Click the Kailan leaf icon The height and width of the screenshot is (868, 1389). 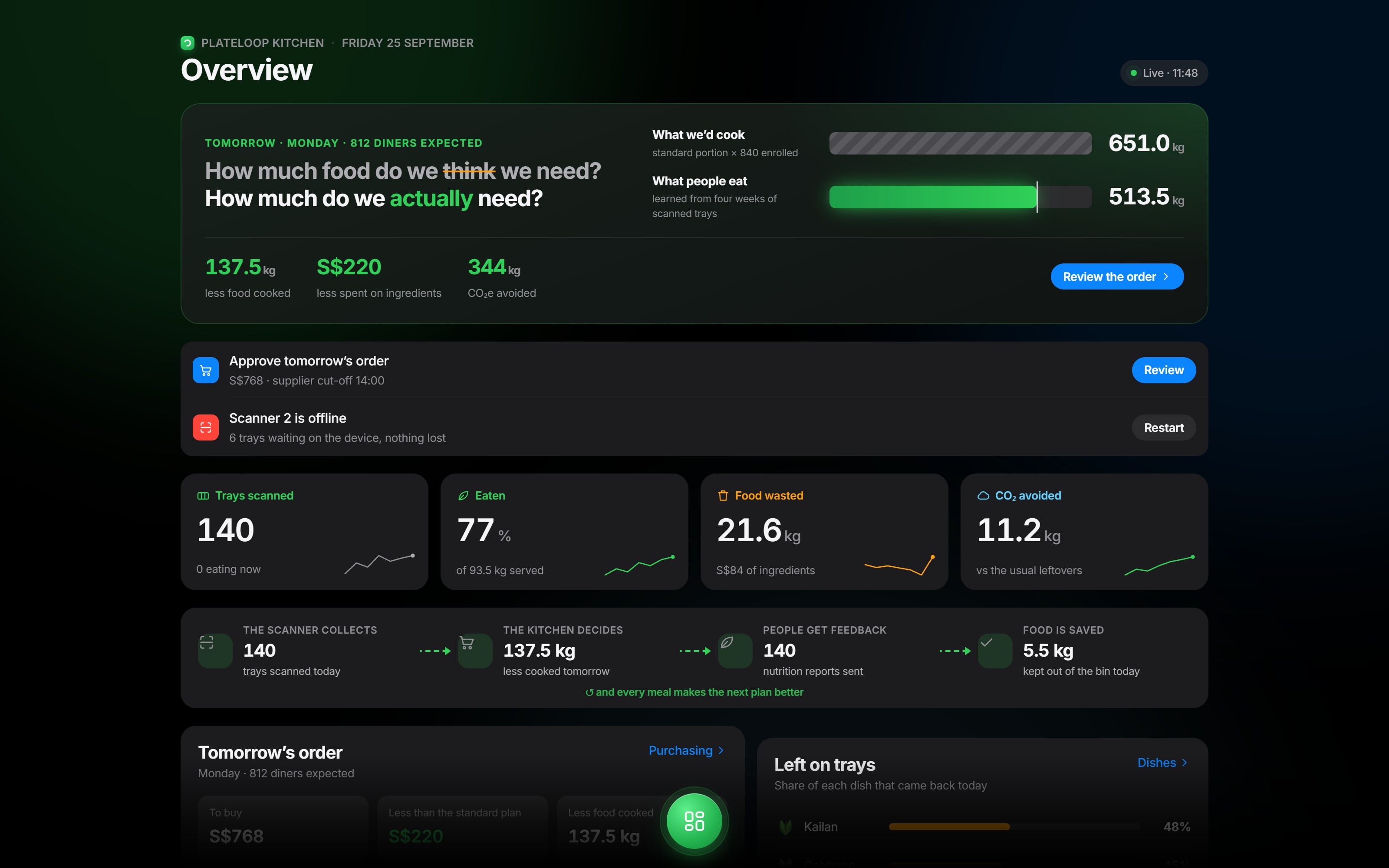click(786, 827)
